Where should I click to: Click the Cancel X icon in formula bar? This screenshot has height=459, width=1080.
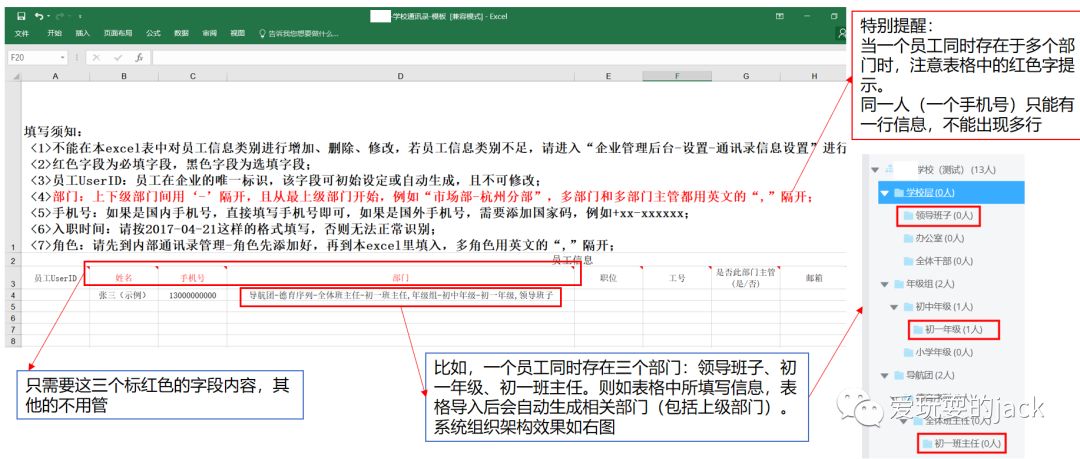96,58
